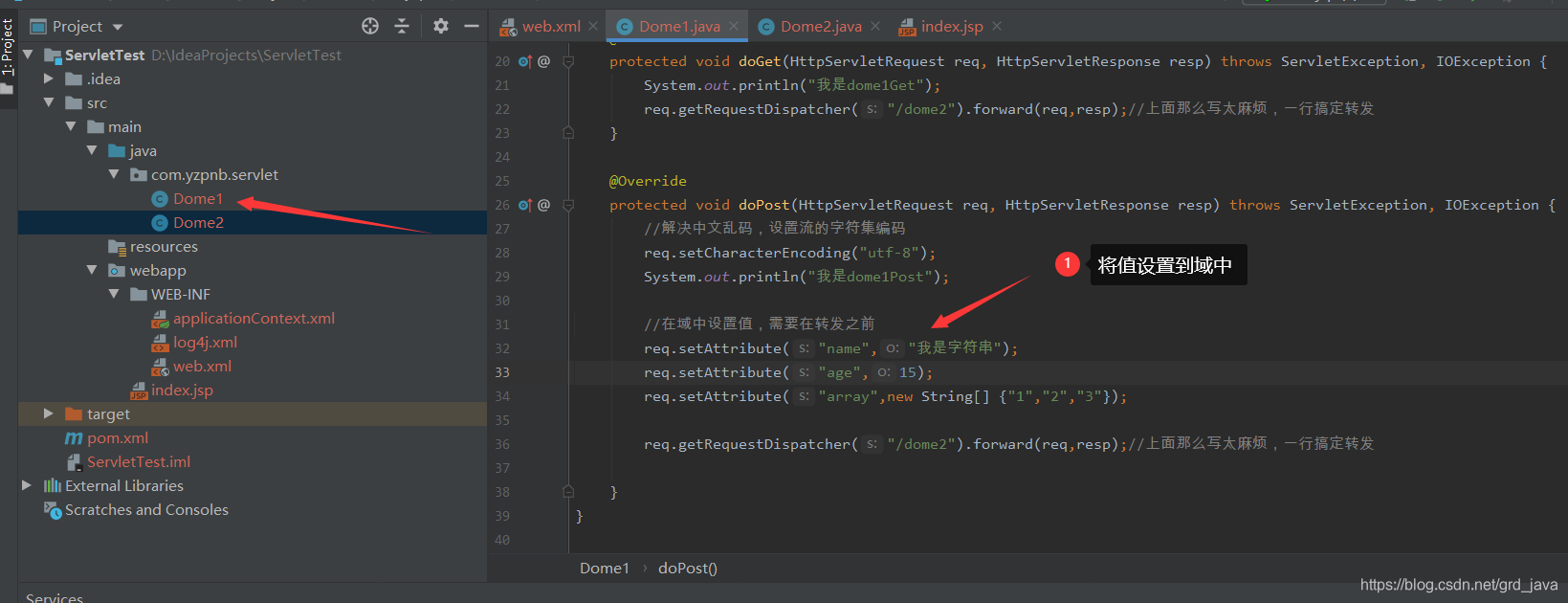1568x603 pixels.
Task: Close the Dome1.java tab
Action: point(734,26)
